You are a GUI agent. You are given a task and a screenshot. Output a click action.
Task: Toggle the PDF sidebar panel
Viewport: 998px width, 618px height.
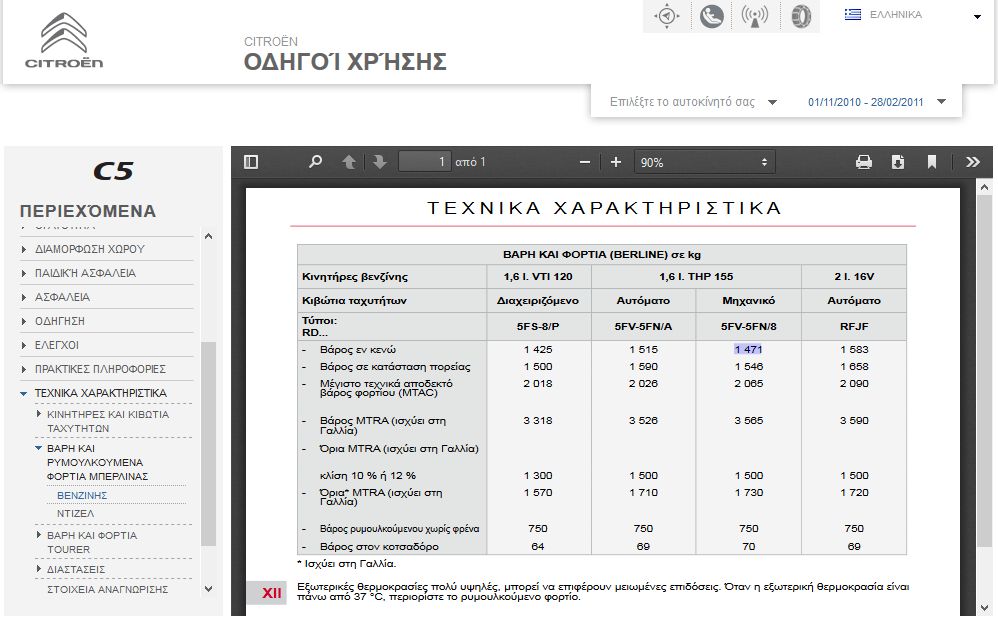point(251,162)
